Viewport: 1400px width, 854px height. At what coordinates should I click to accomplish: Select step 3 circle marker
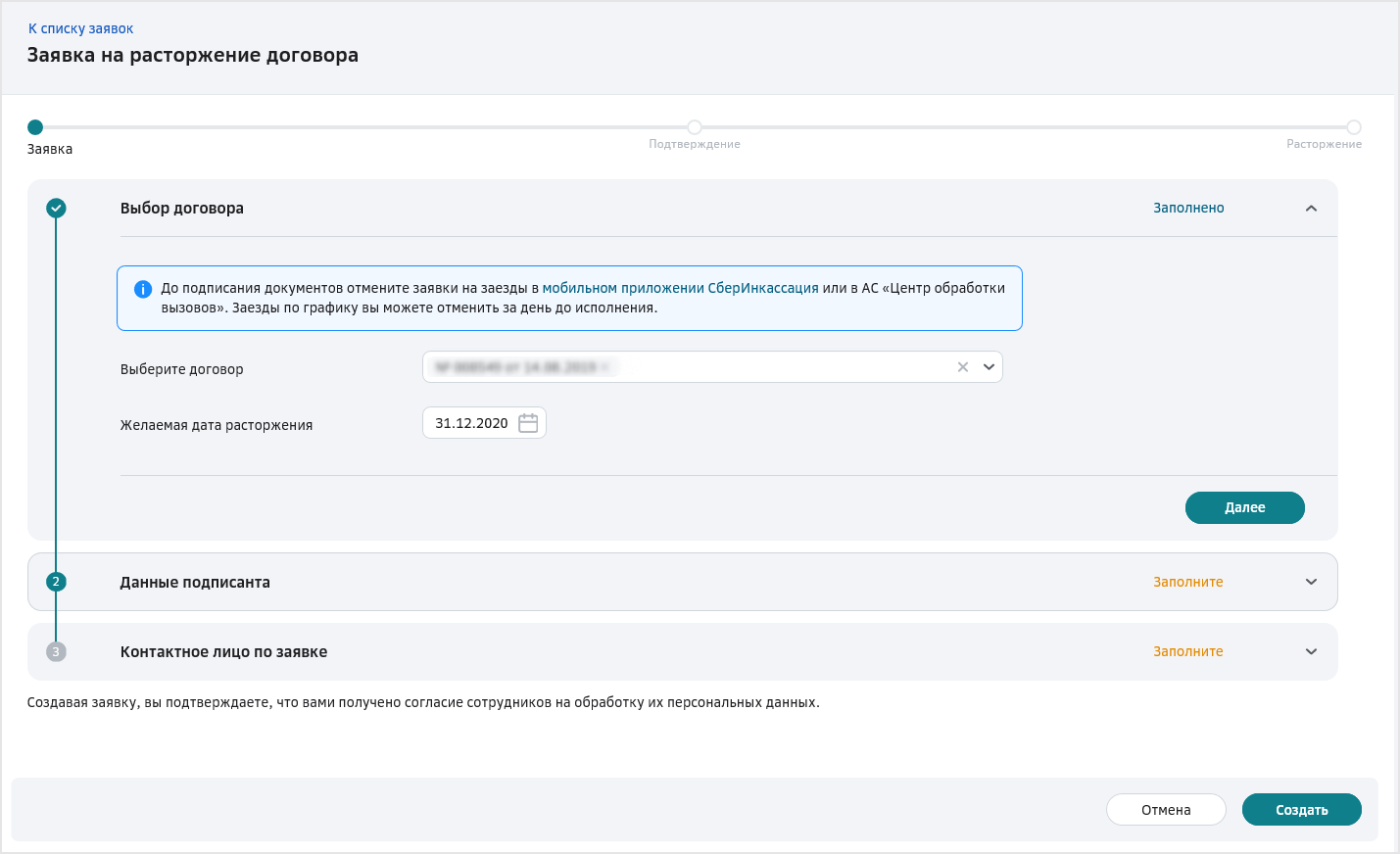point(56,651)
